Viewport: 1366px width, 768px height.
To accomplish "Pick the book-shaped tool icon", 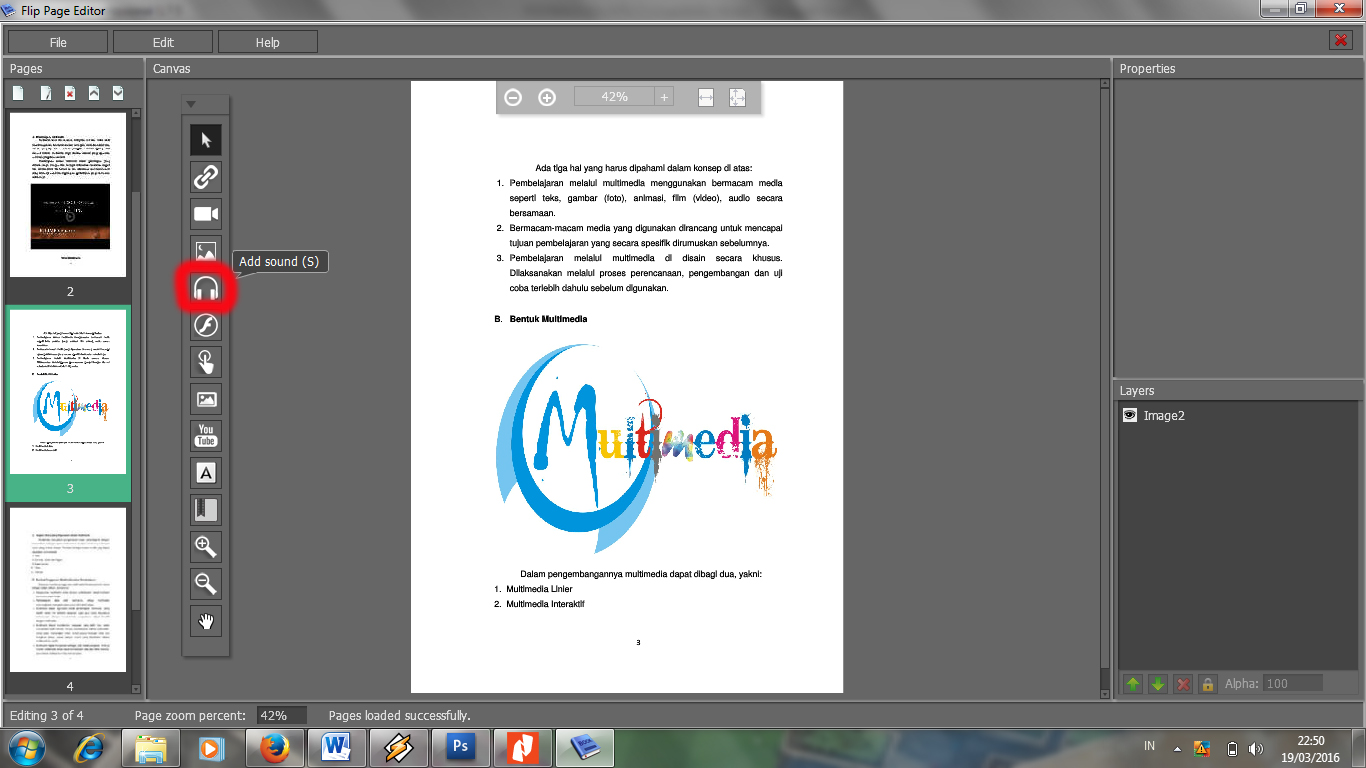I will click(206, 510).
